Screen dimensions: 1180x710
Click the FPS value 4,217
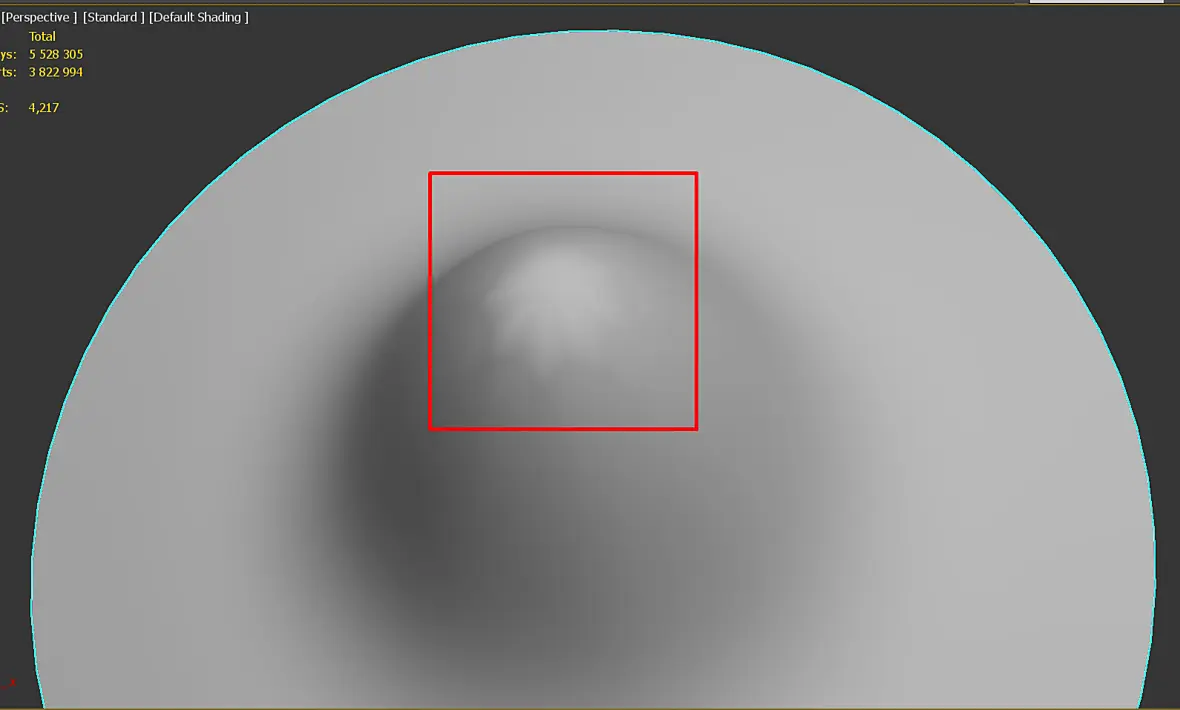click(44, 108)
